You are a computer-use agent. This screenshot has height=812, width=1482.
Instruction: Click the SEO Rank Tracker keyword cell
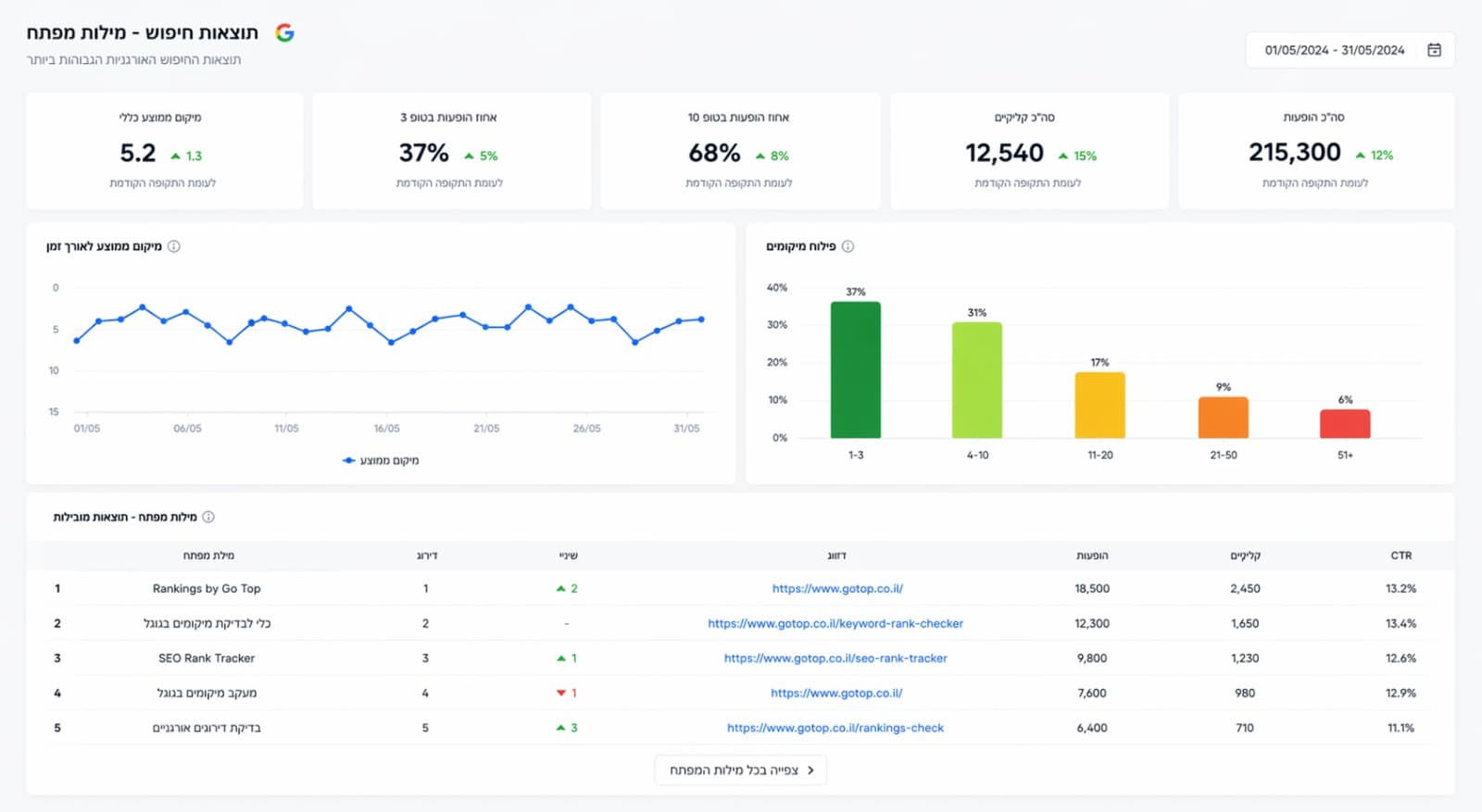pyautogui.click(x=207, y=658)
